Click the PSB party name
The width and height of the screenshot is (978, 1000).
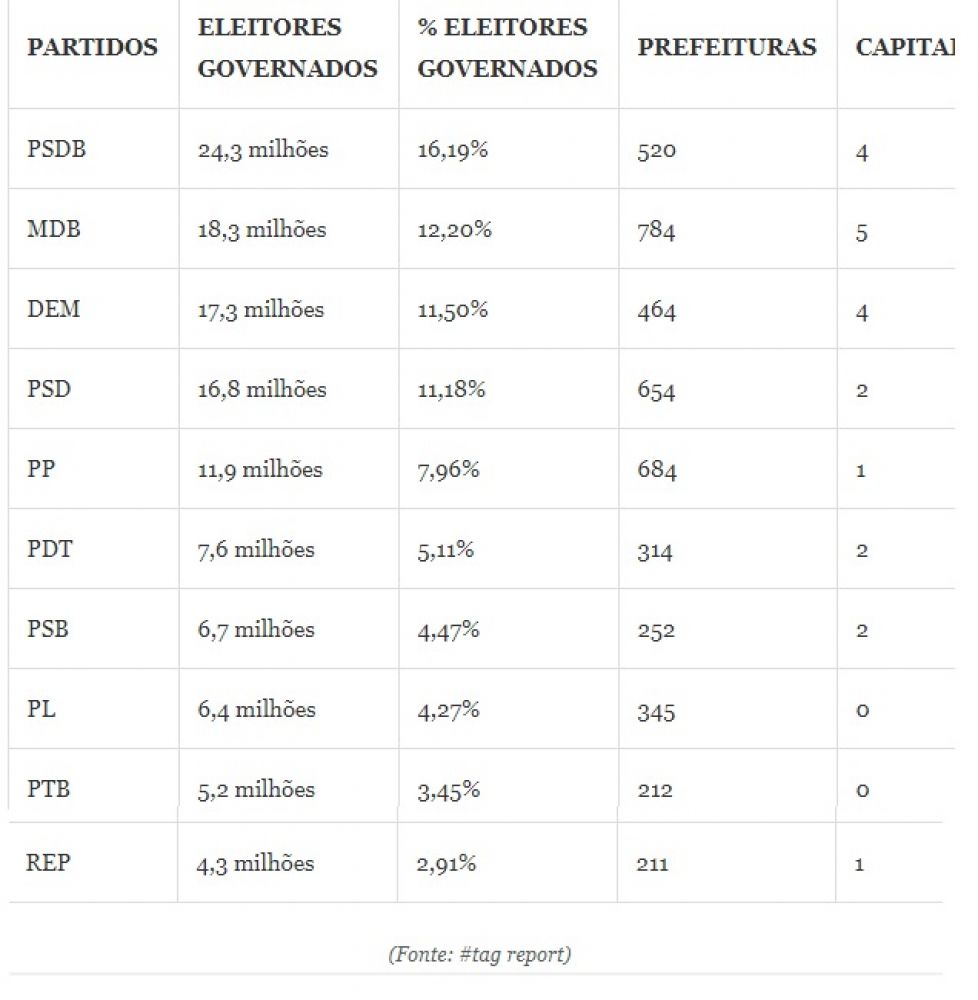click(x=48, y=630)
